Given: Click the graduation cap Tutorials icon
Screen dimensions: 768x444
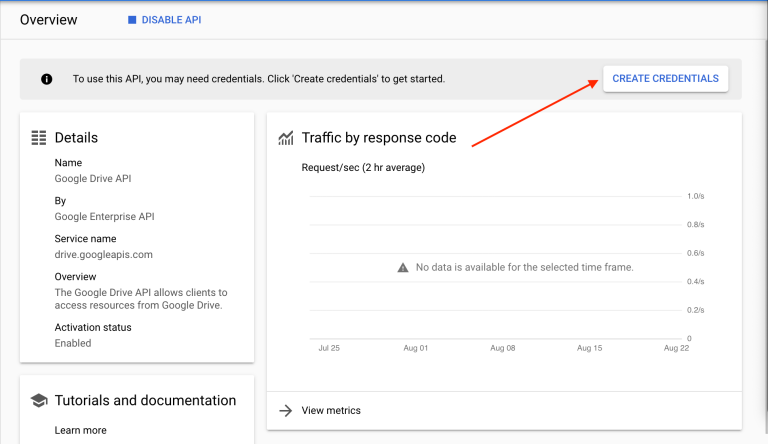Looking at the screenshot, I should pyautogui.click(x=39, y=400).
